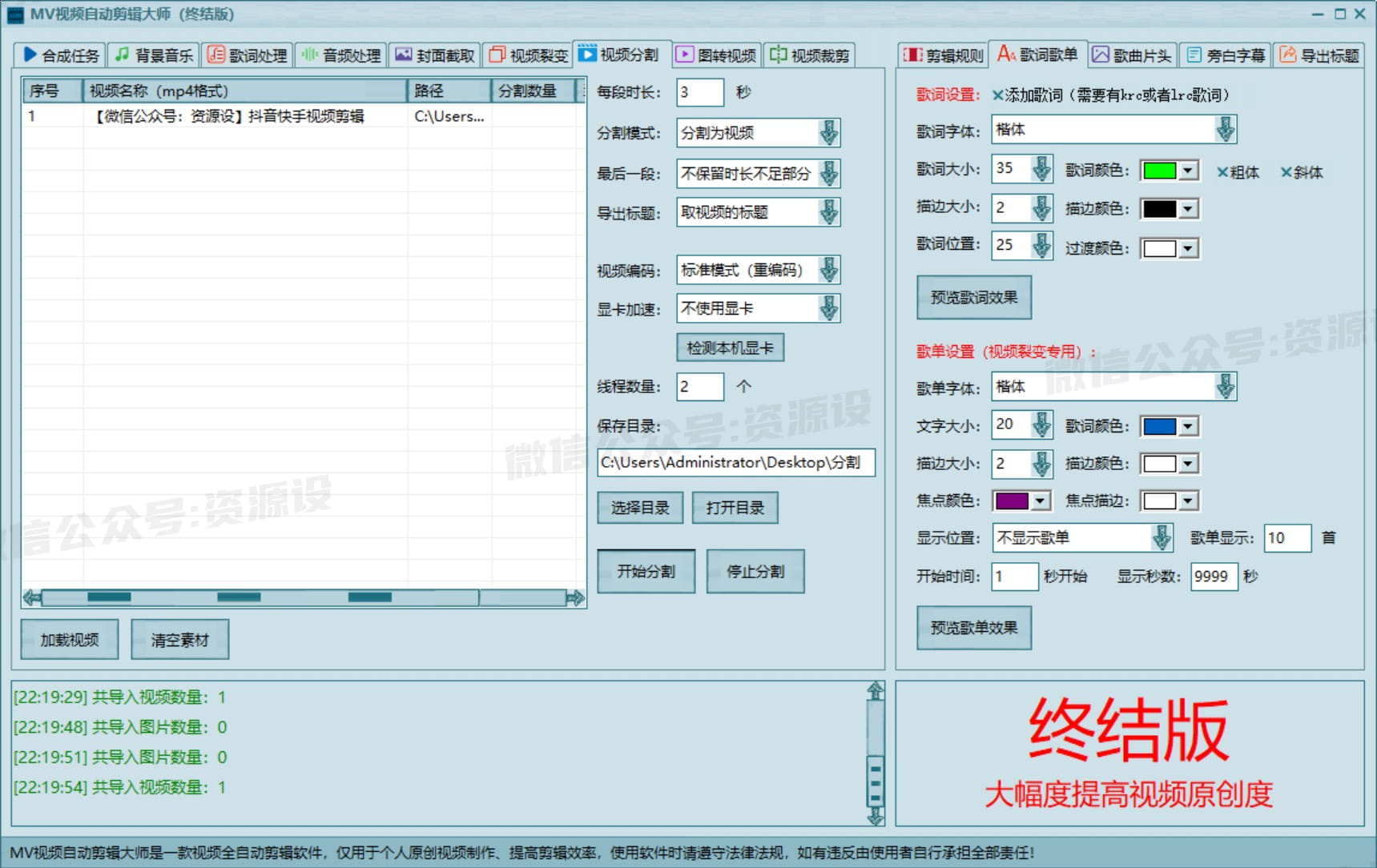This screenshot has height=868, width=1377.
Task: Enable the 添加歌词 checkbox
Action: (998, 95)
